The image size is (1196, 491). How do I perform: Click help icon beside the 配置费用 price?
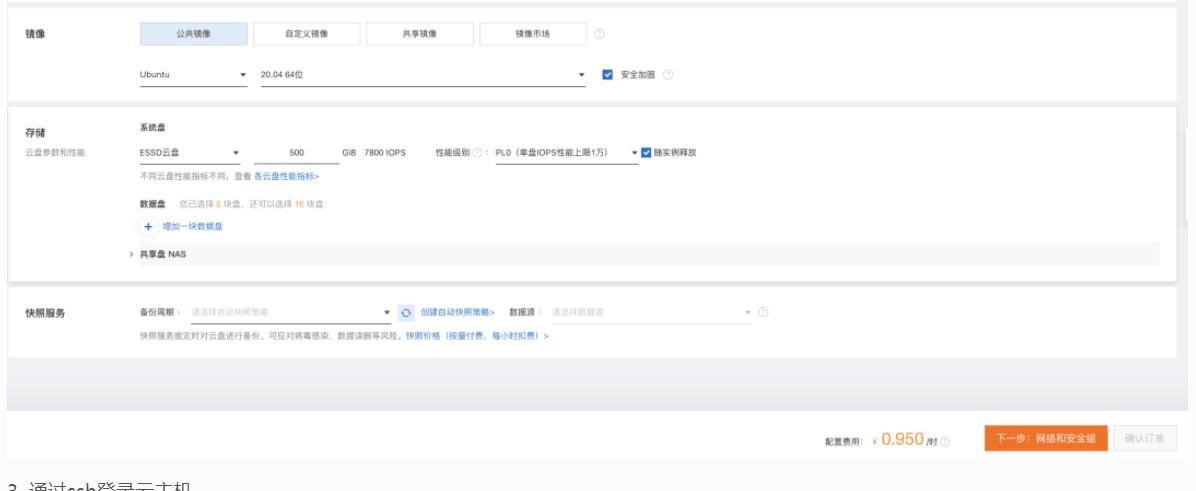(x=945, y=441)
